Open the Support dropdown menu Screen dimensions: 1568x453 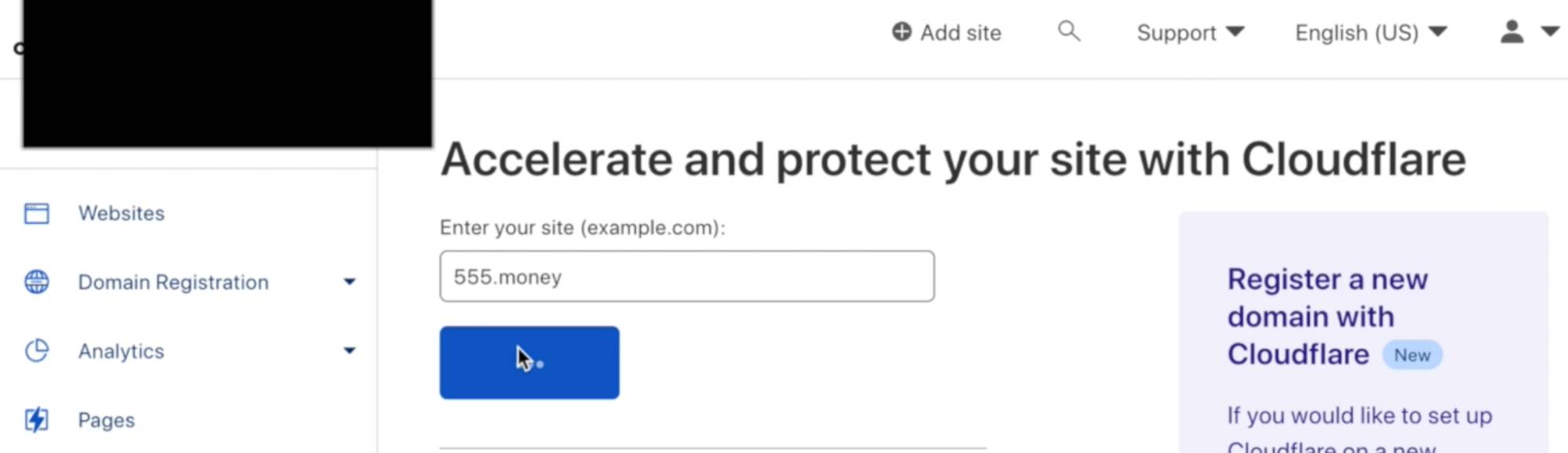click(1189, 33)
